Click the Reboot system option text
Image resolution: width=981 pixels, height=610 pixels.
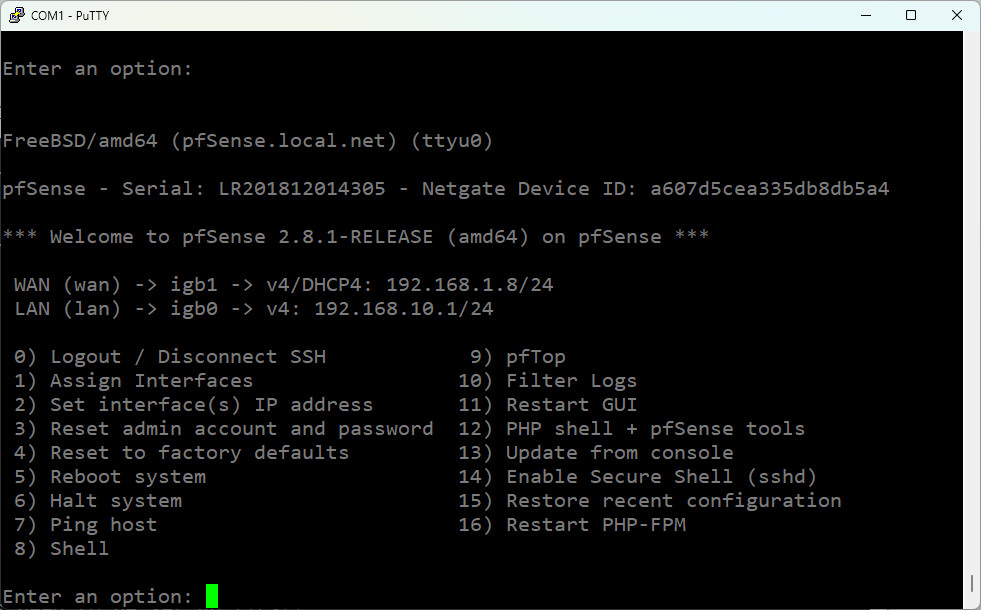pyautogui.click(x=127, y=477)
